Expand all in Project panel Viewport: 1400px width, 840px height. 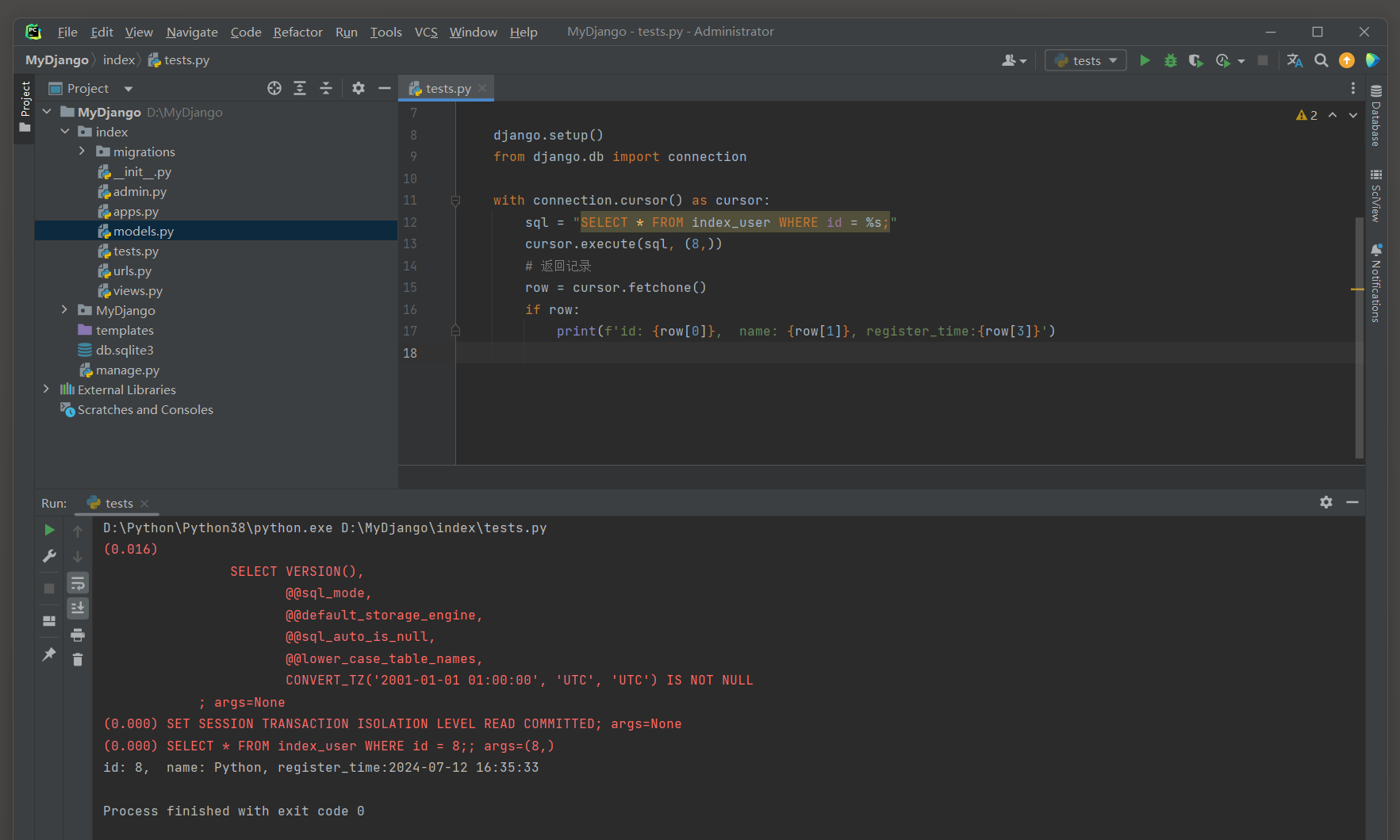pos(300,88)
